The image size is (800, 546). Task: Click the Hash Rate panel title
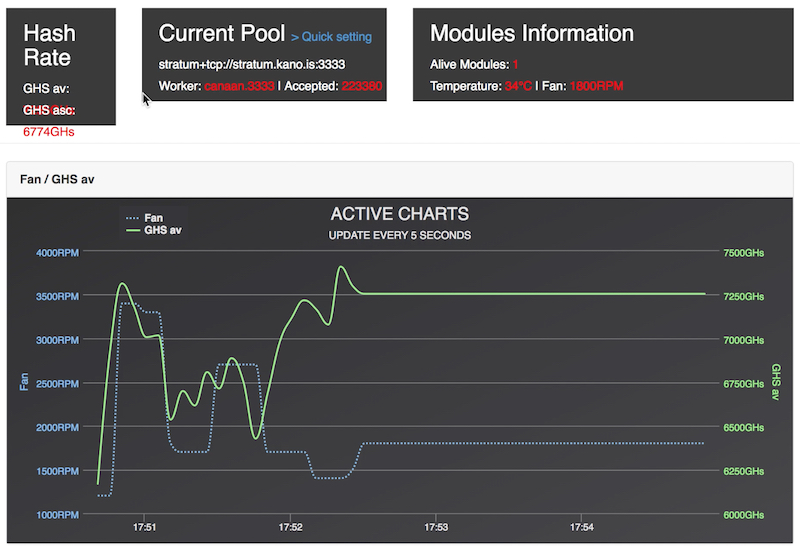pos(49,45)
